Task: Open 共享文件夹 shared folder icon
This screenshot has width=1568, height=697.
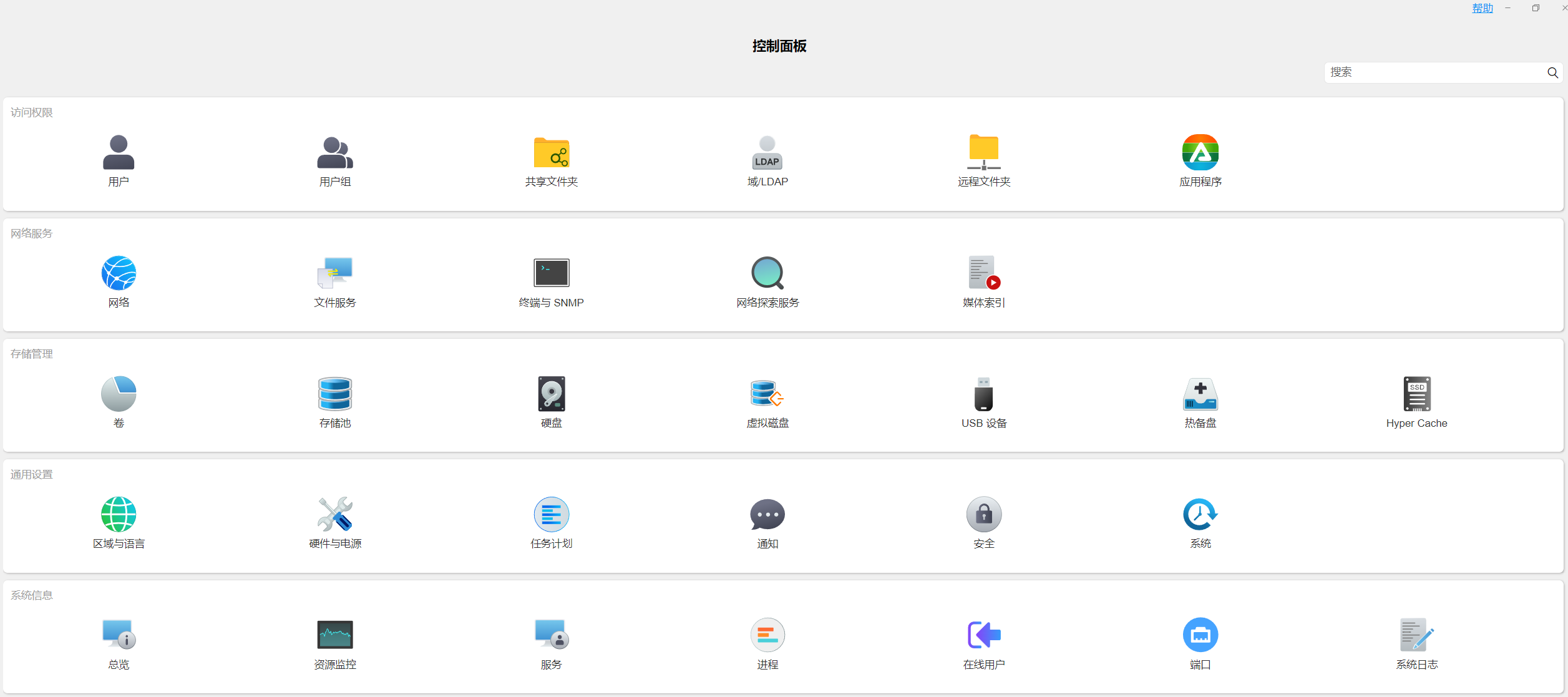Action: [x=551, y=152]
